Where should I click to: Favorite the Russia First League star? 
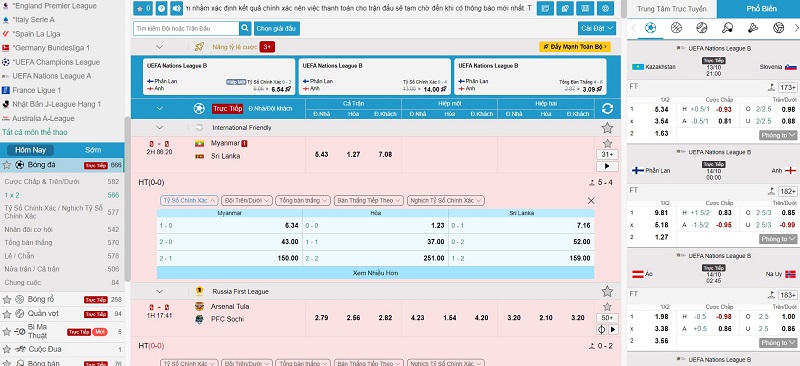607,291
